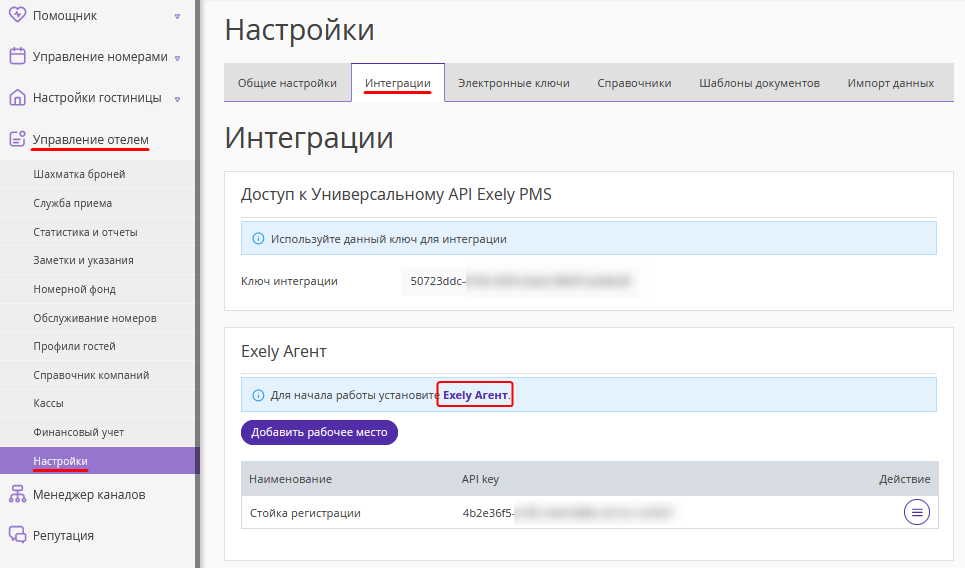965x568 pixels.
Task: Click the sidebar vertical scrollbar
Action: coord(198,284)
